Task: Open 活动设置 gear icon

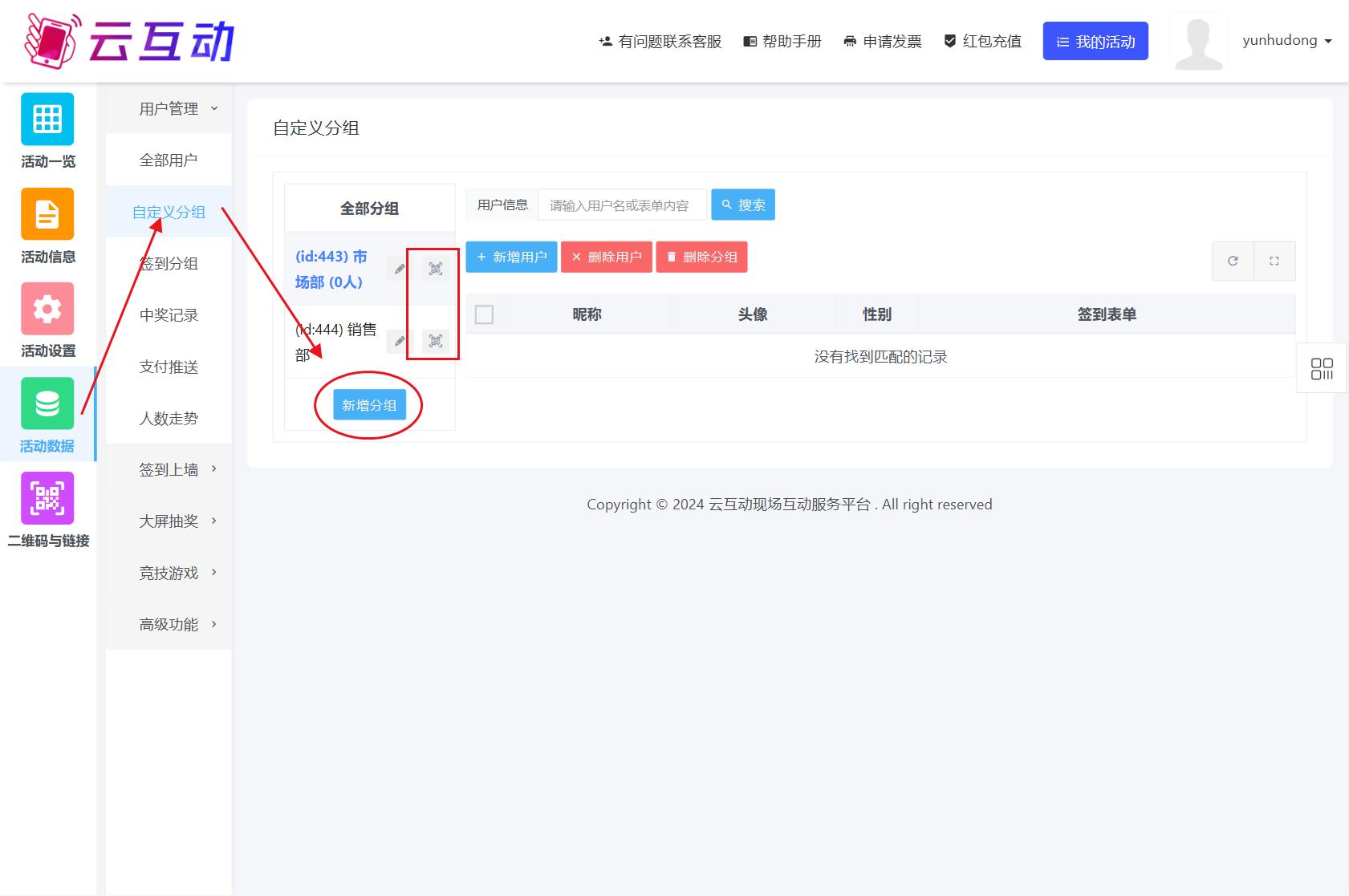Action: tap(47, 309)
